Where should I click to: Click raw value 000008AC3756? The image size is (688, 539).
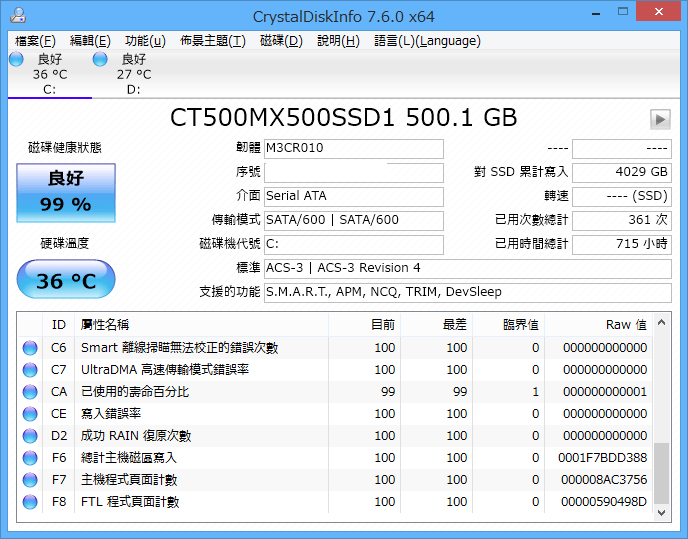tap(604, 480)
